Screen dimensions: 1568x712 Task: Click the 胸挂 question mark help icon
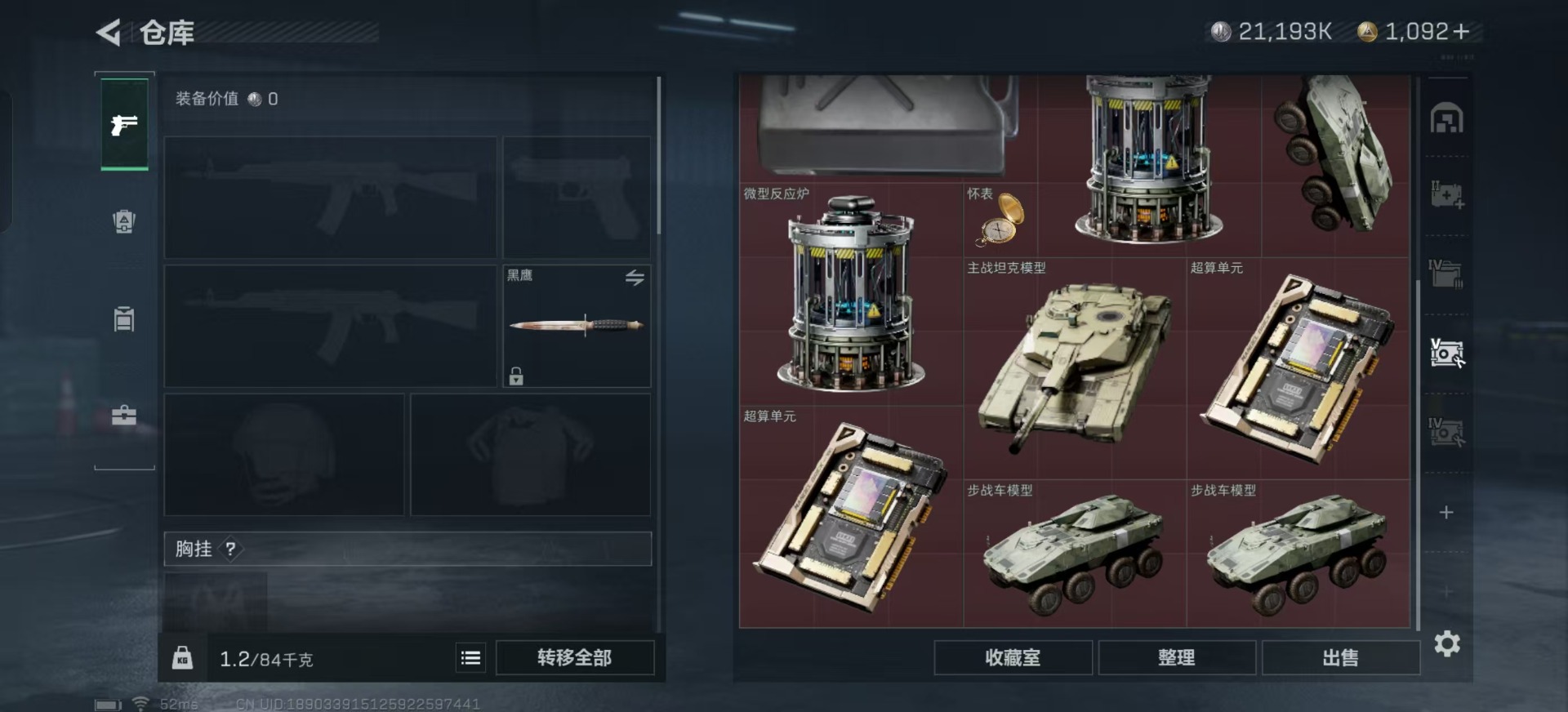pos(231,549)
